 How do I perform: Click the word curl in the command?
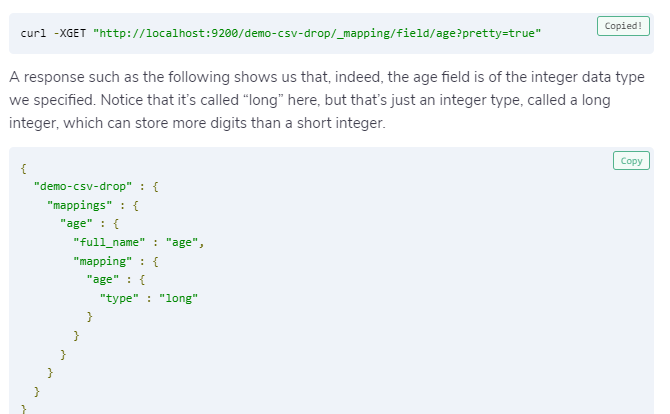[x=33, y=33]
